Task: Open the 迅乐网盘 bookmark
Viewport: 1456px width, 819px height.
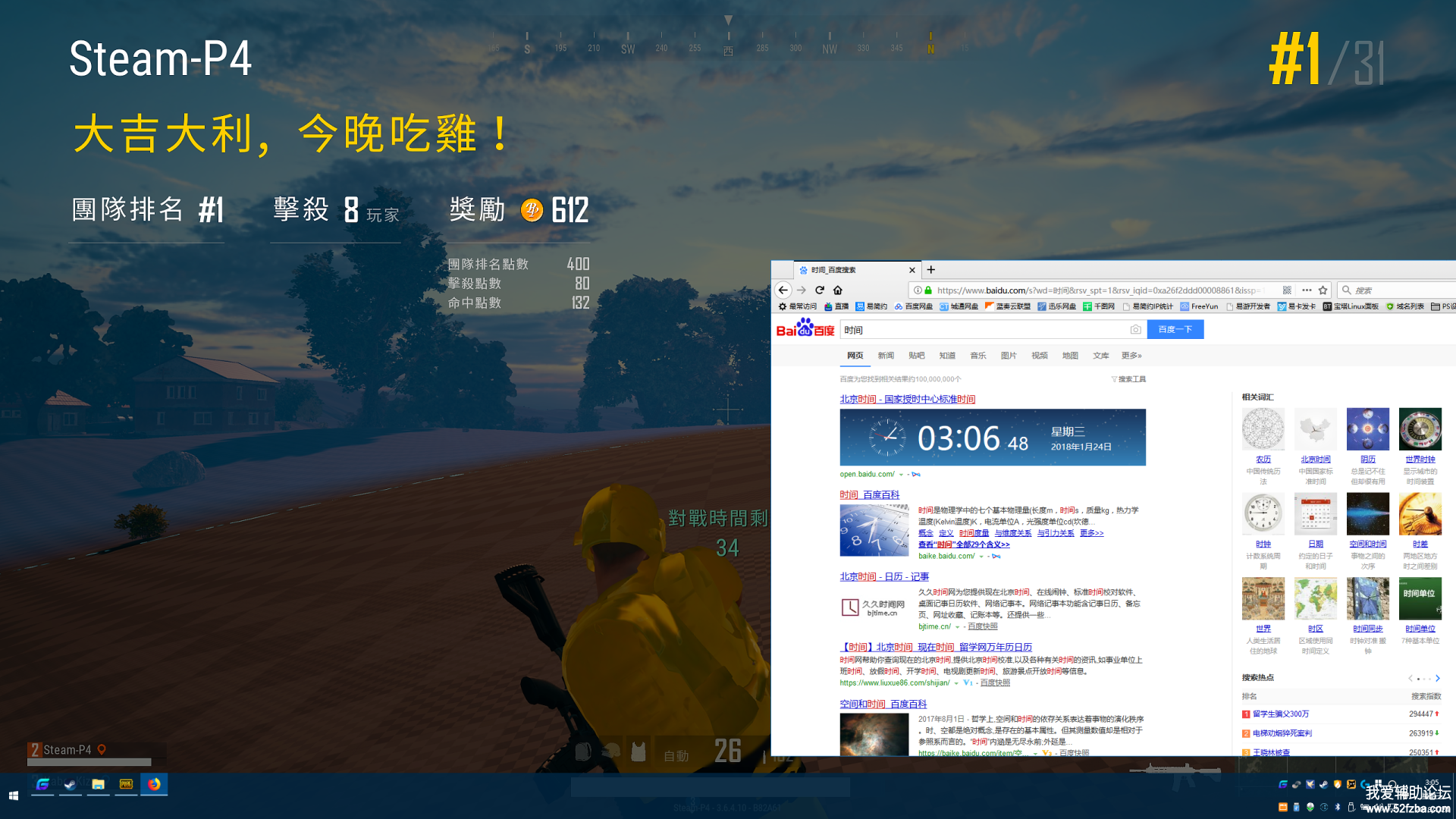Action: coord(1057,306)
